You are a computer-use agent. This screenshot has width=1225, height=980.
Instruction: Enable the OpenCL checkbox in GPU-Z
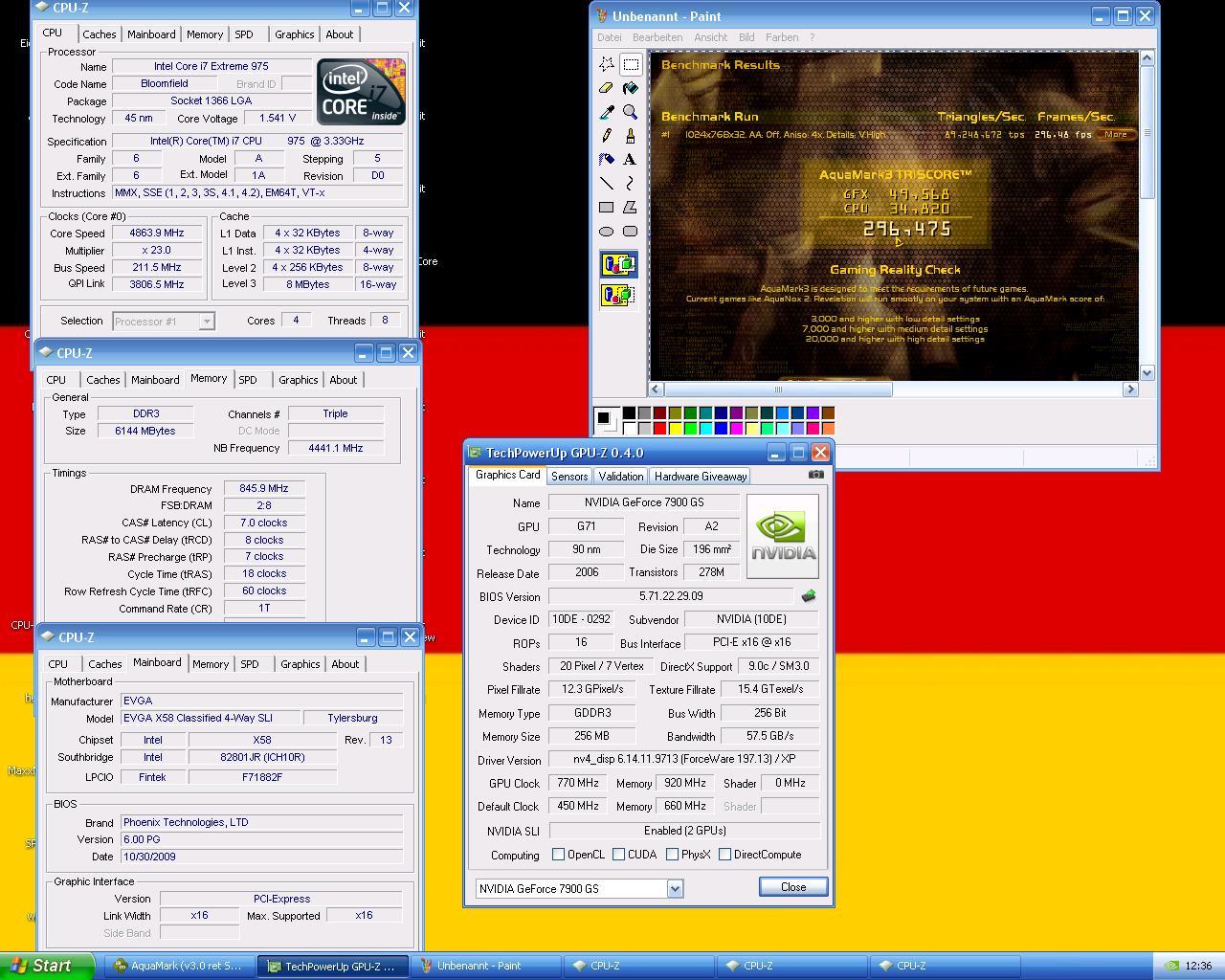click(x=559, y=855)
